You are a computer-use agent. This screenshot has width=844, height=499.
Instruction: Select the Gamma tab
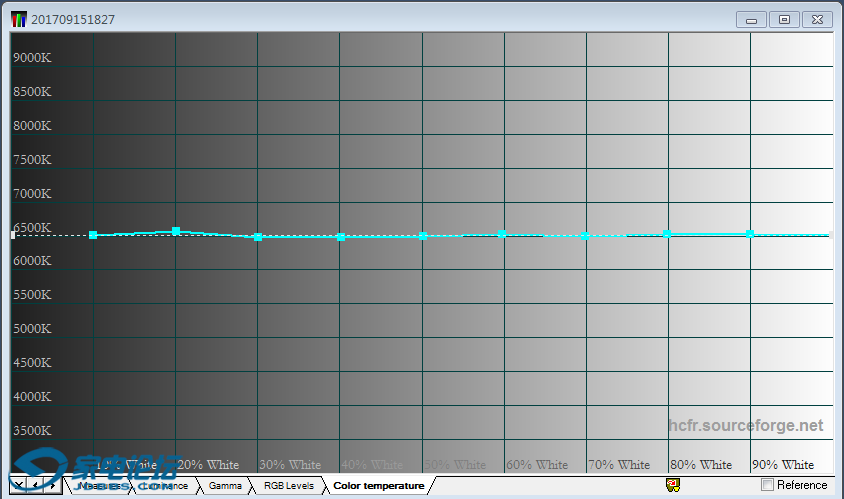tap(225, 486)
